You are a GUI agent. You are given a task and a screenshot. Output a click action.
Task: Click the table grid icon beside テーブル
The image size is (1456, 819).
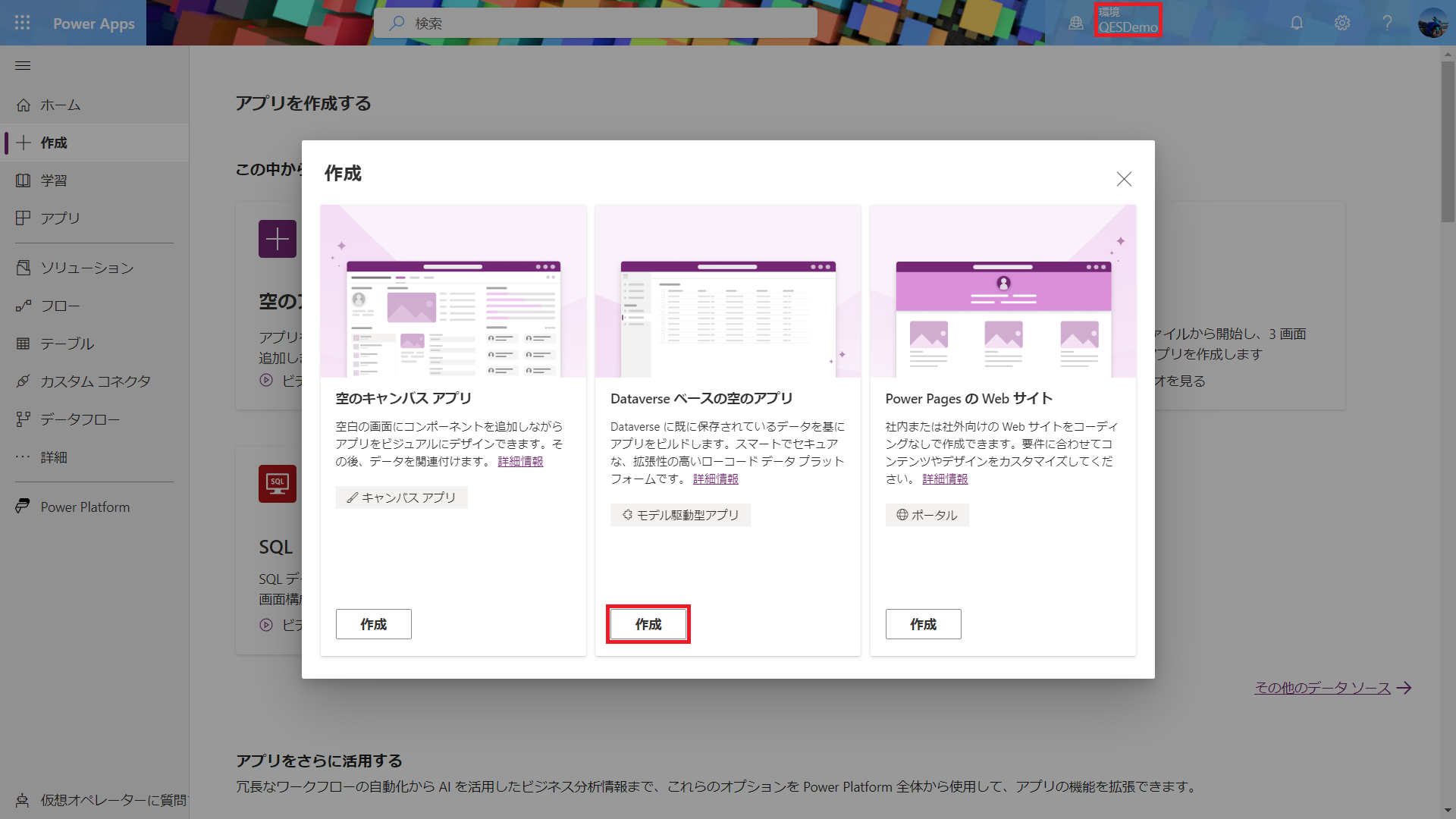click(24, 344)
